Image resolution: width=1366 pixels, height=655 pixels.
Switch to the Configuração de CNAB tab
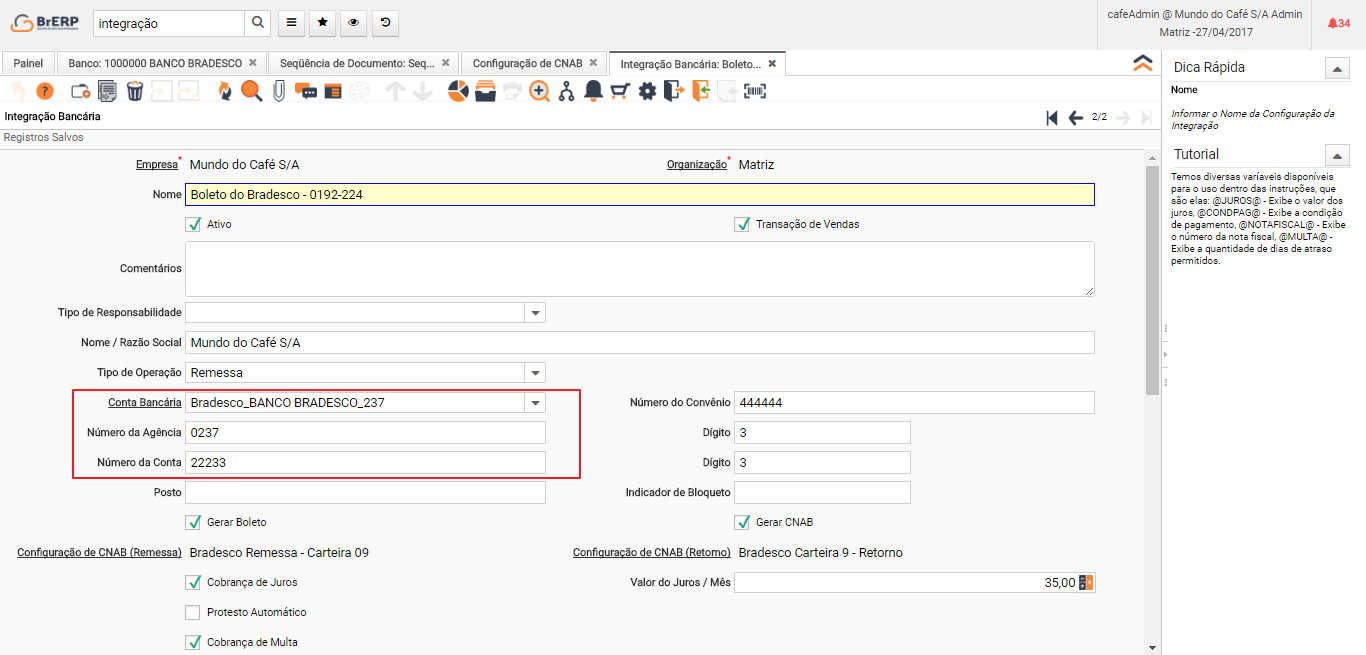point(527,63)
